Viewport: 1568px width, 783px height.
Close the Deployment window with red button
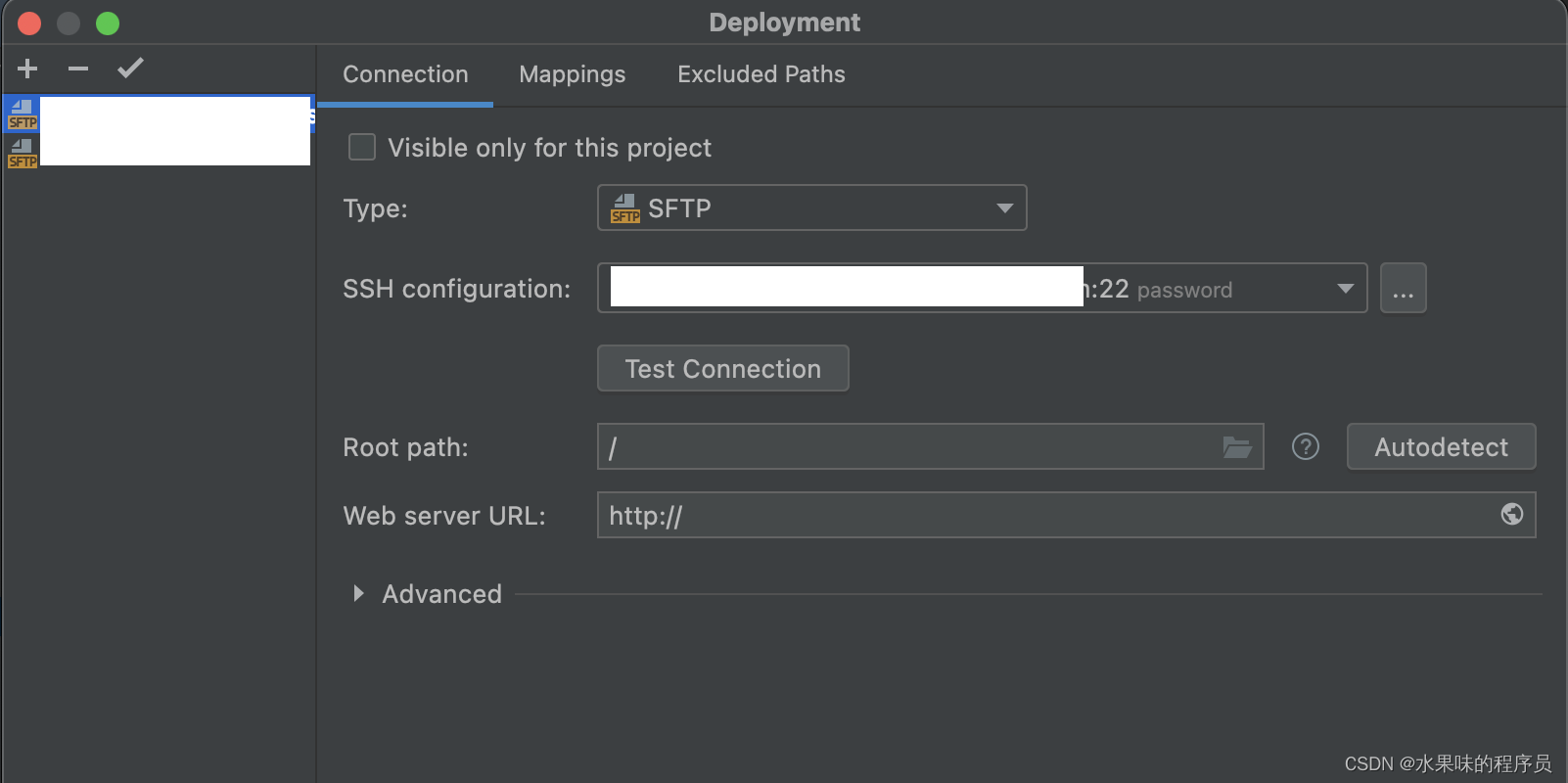(29, 23)
